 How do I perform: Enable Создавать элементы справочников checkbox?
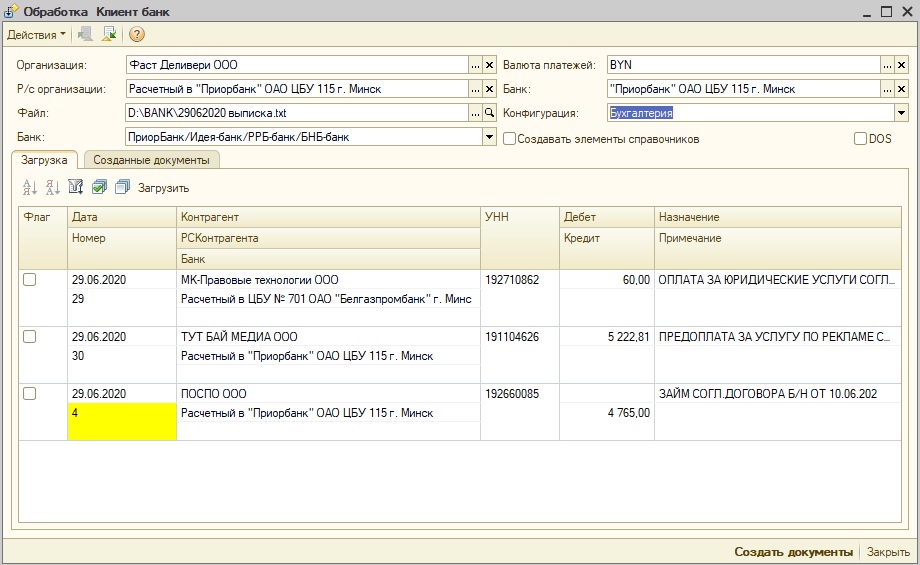coord(509,139)
